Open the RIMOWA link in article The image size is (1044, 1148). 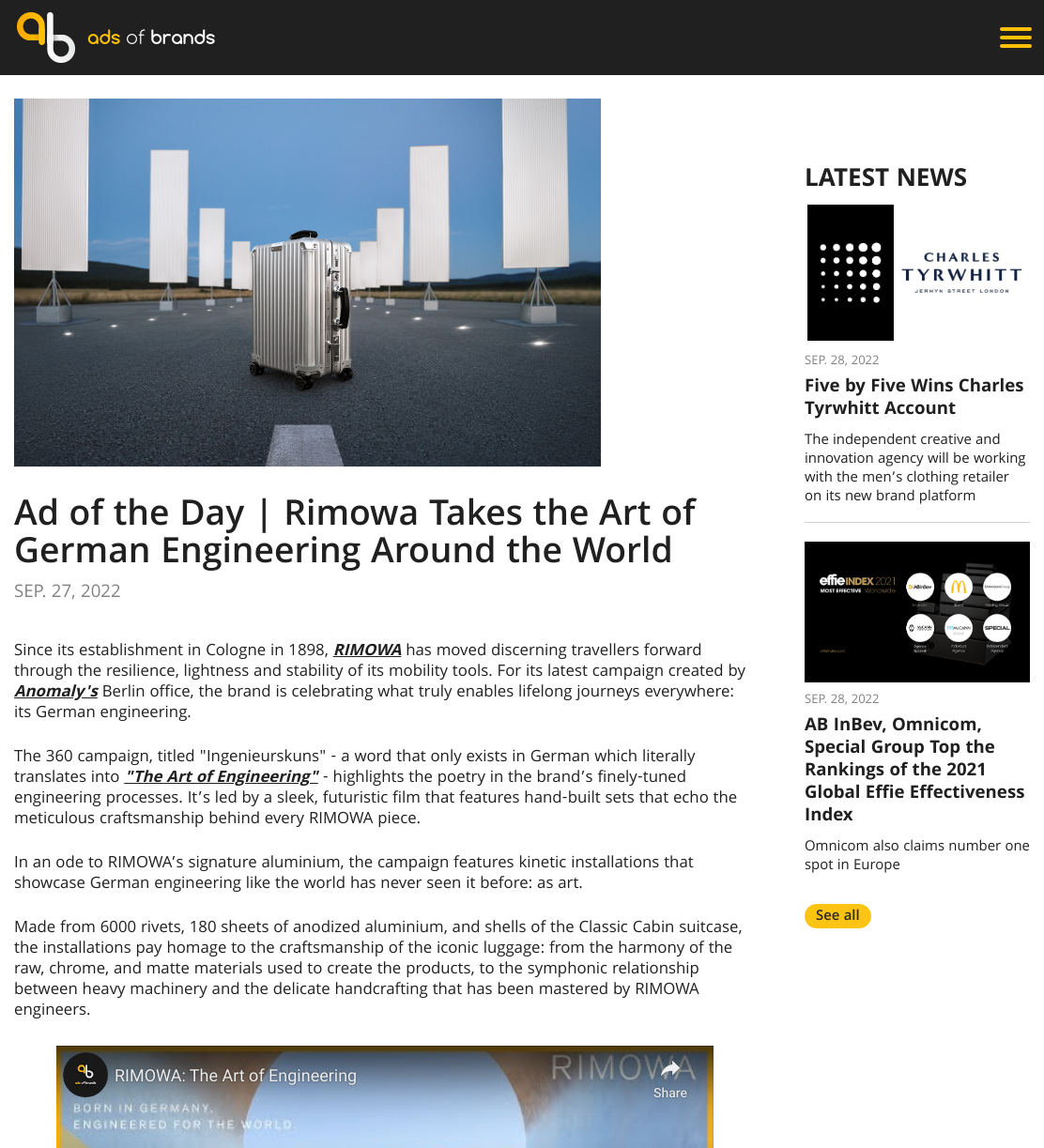(x=367, y=650)
